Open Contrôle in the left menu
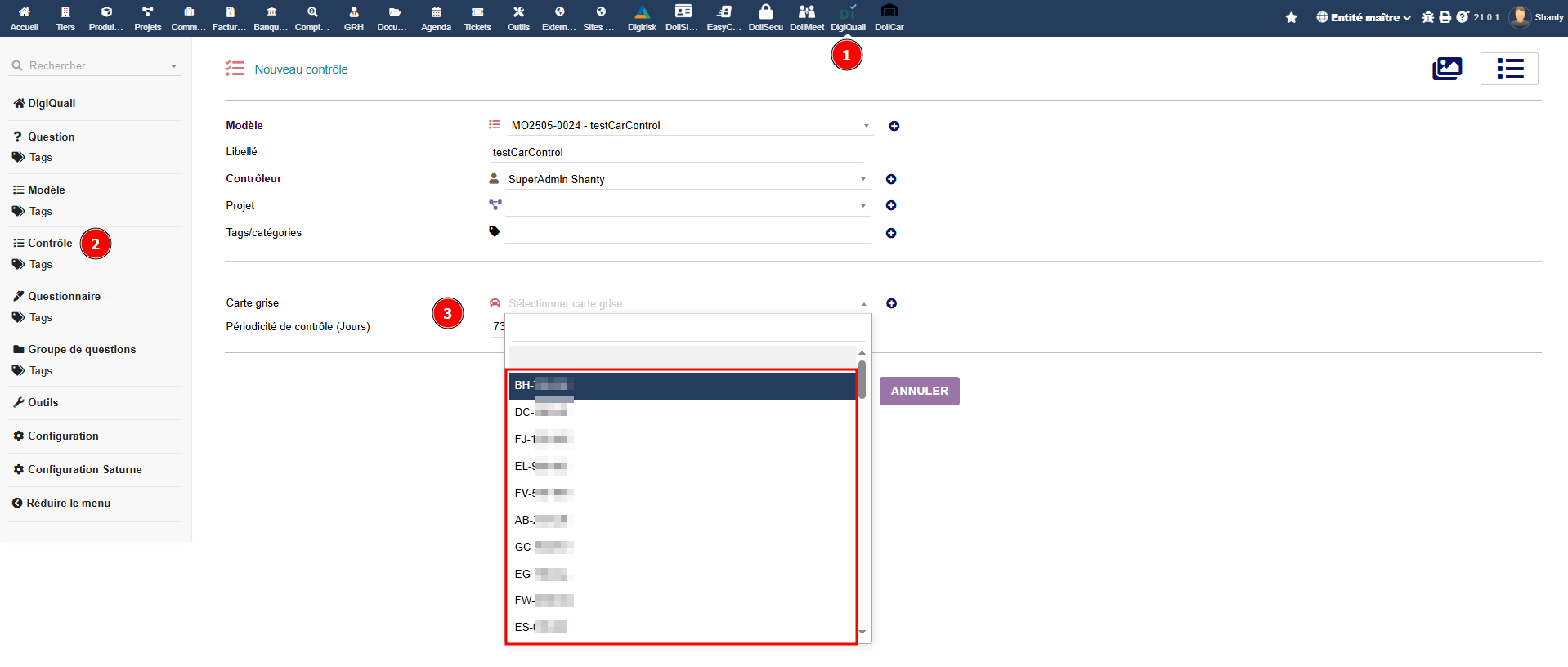 pyautogui.click(x=50, y=243)
